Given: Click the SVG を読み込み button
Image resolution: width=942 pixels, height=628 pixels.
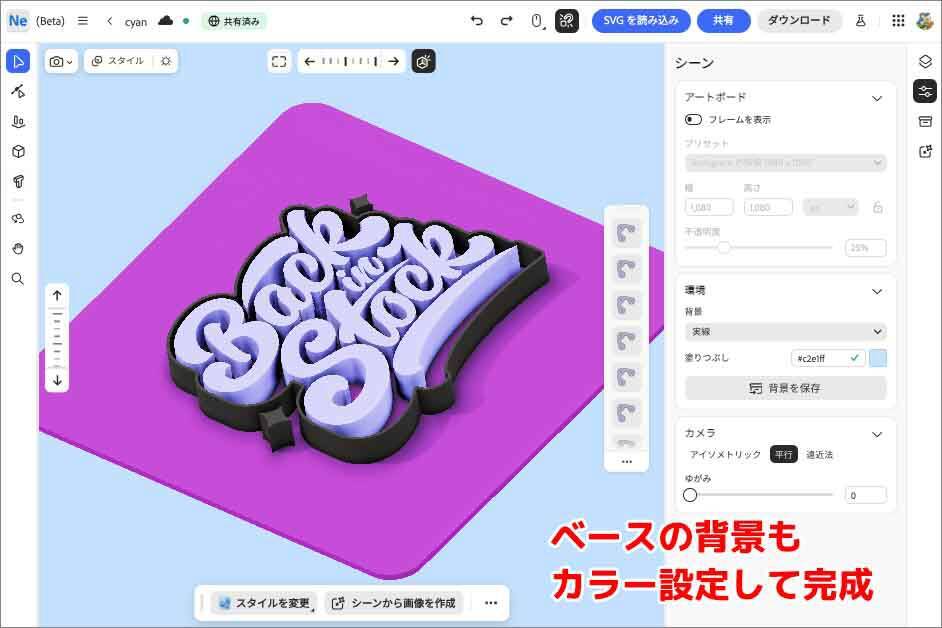Looking at the screenshot, I should tap(640, 21).
